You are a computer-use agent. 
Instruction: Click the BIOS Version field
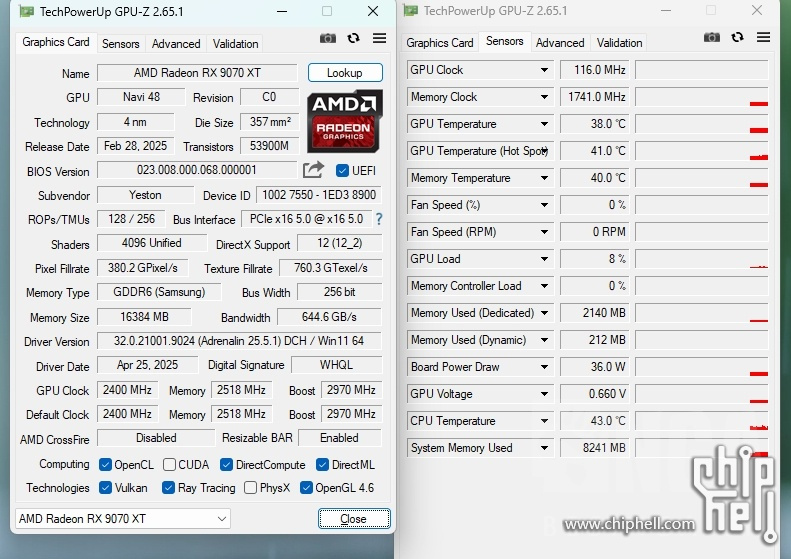[x=197, y=170]
